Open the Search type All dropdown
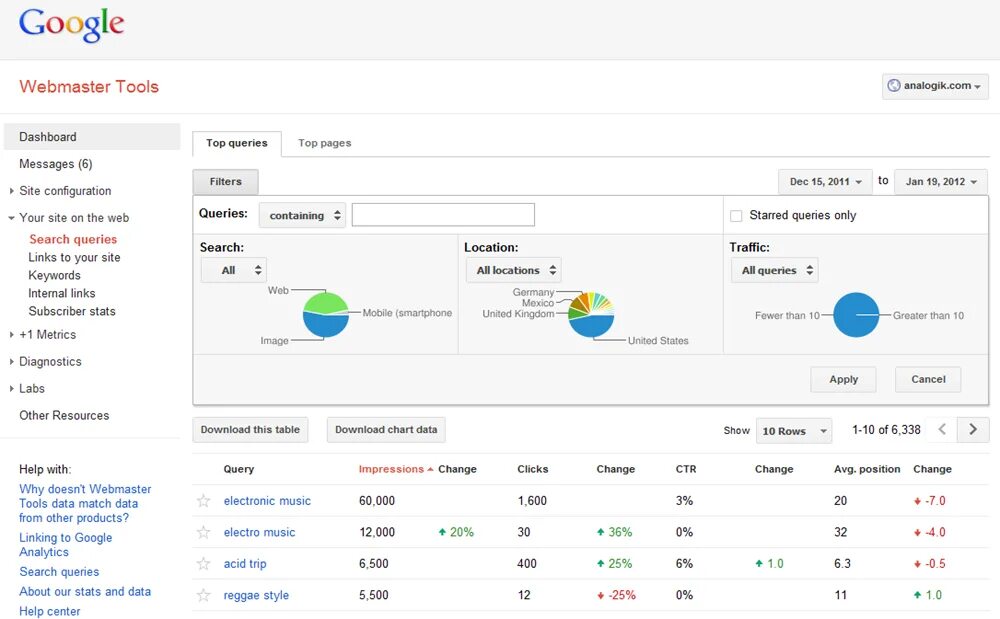This screenshot has width=1000, height=619. click(234, 270)
